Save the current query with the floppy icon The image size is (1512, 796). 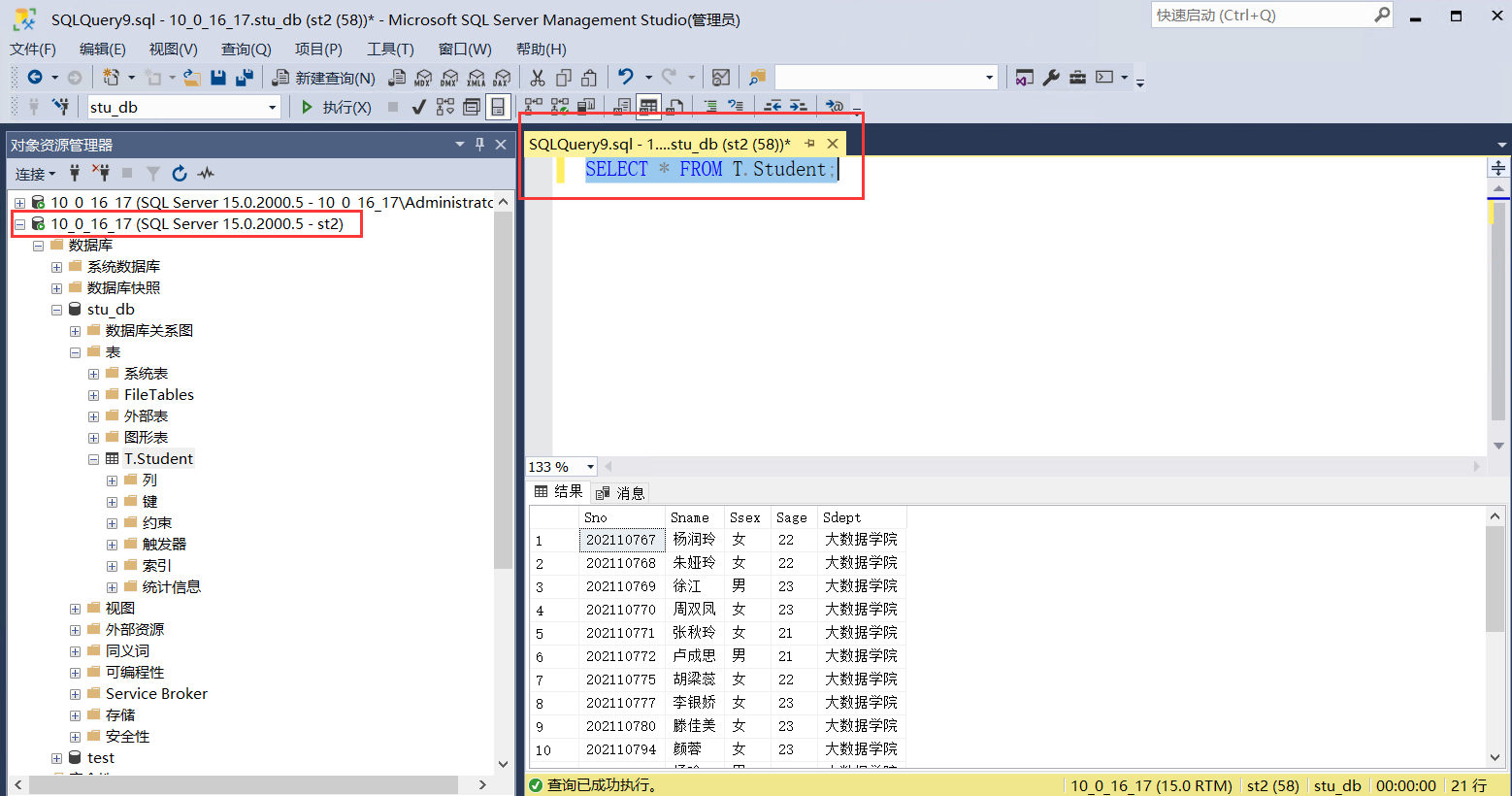(x=218, y=78)
